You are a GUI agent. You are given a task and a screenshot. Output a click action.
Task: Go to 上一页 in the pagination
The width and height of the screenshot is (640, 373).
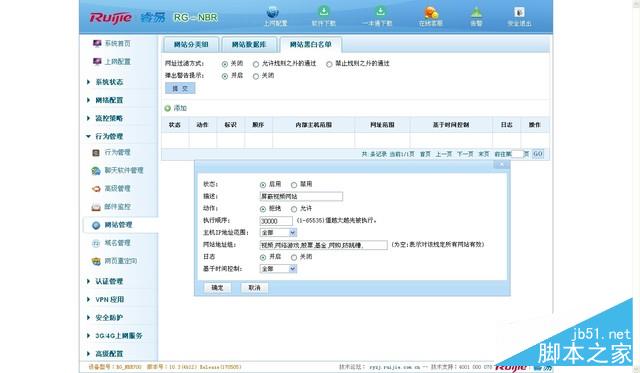tap(444, 154)
